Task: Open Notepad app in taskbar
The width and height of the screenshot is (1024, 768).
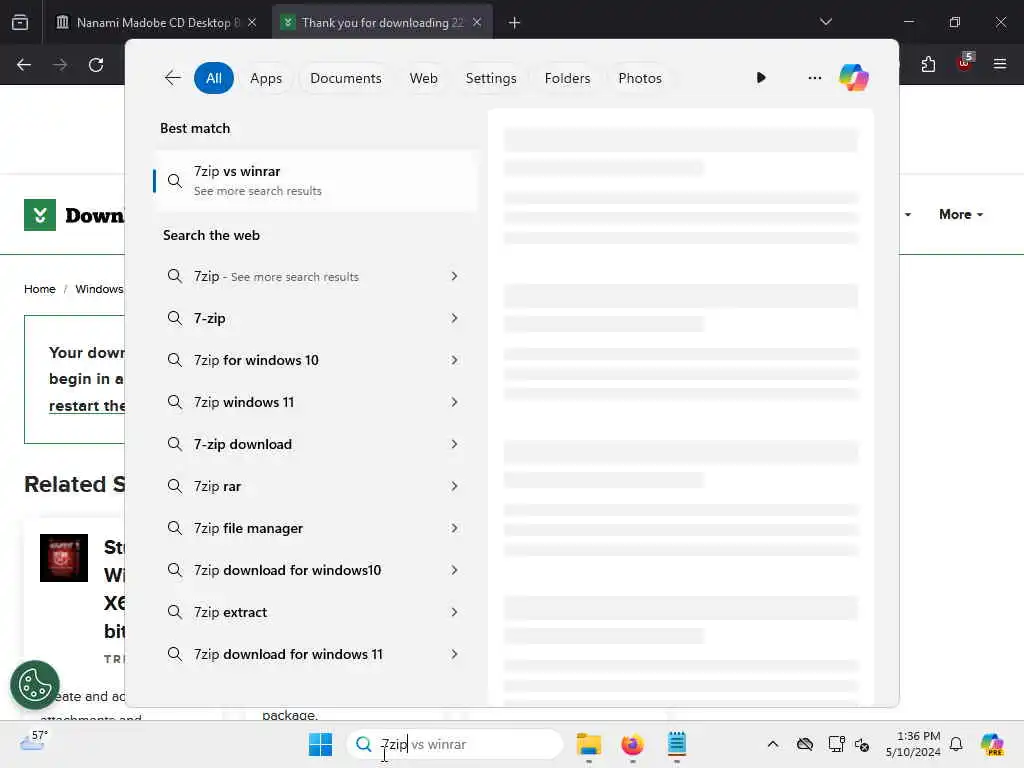Action: 677,744
